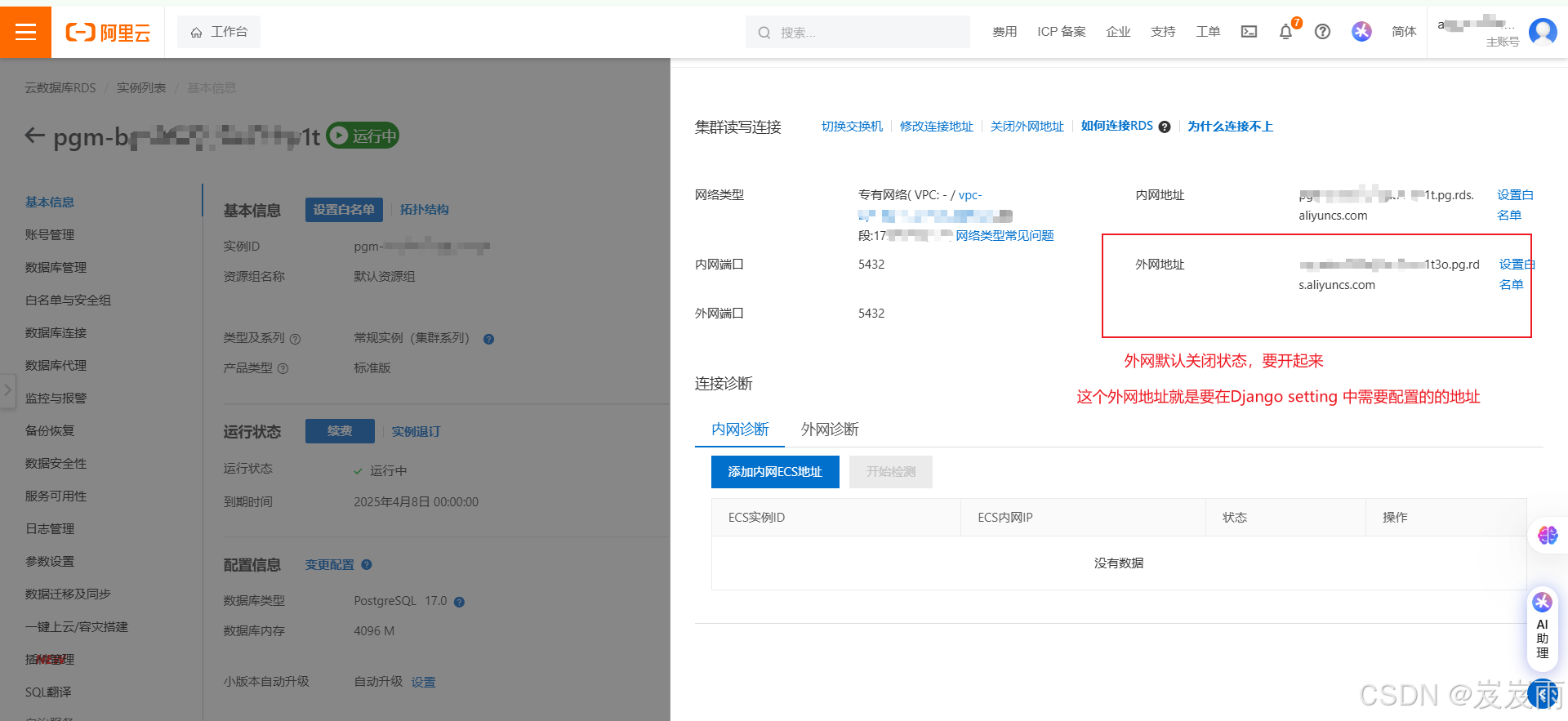Focus the top search box
The height and width of the screenshot is (721, 1568).
click(857, 32)
